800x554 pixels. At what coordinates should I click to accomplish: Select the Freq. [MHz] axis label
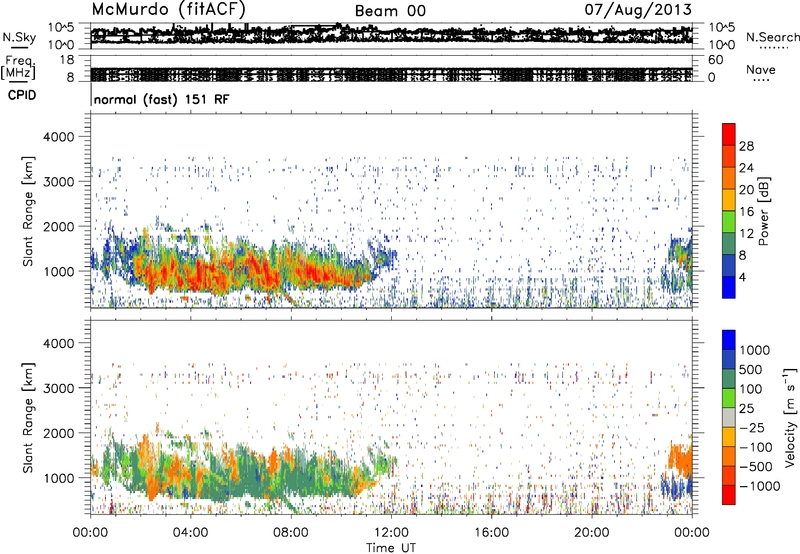[x=19, y=67]
